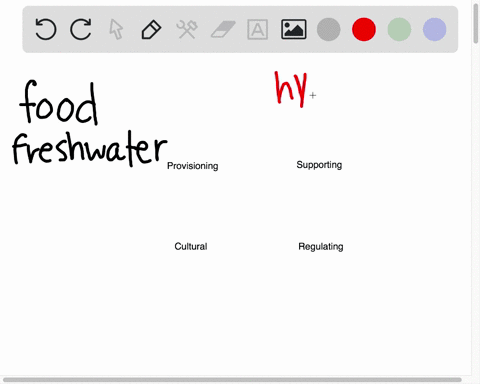This screenshot has height=384, width=480.
Task: Select the pointer selection tool
Action: pos(116,29)
